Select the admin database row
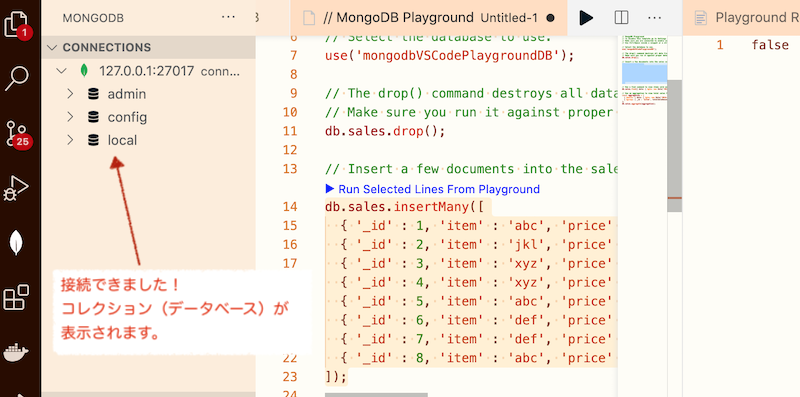 pos(148,94)
